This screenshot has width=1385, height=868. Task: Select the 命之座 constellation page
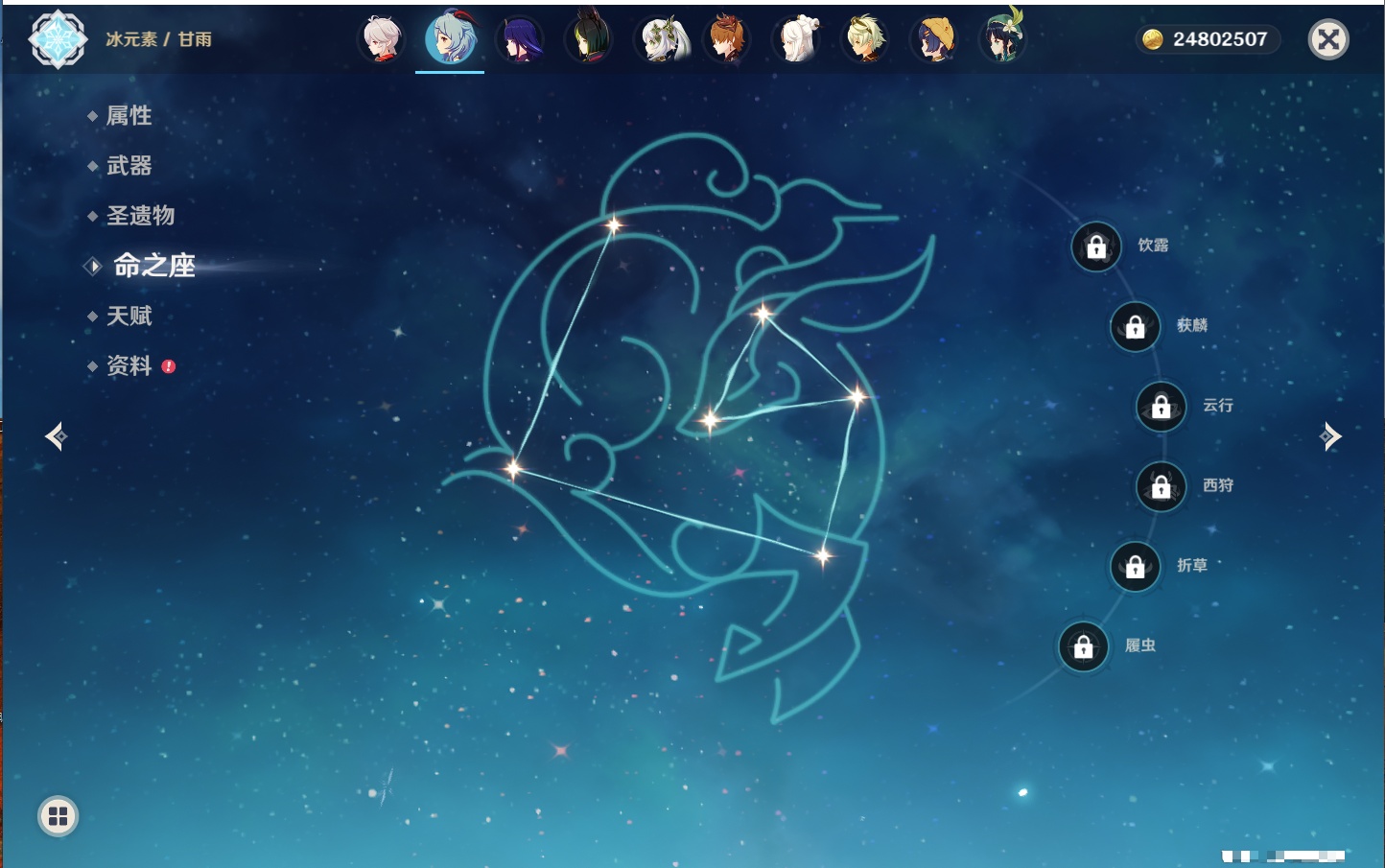click(153, 266)
